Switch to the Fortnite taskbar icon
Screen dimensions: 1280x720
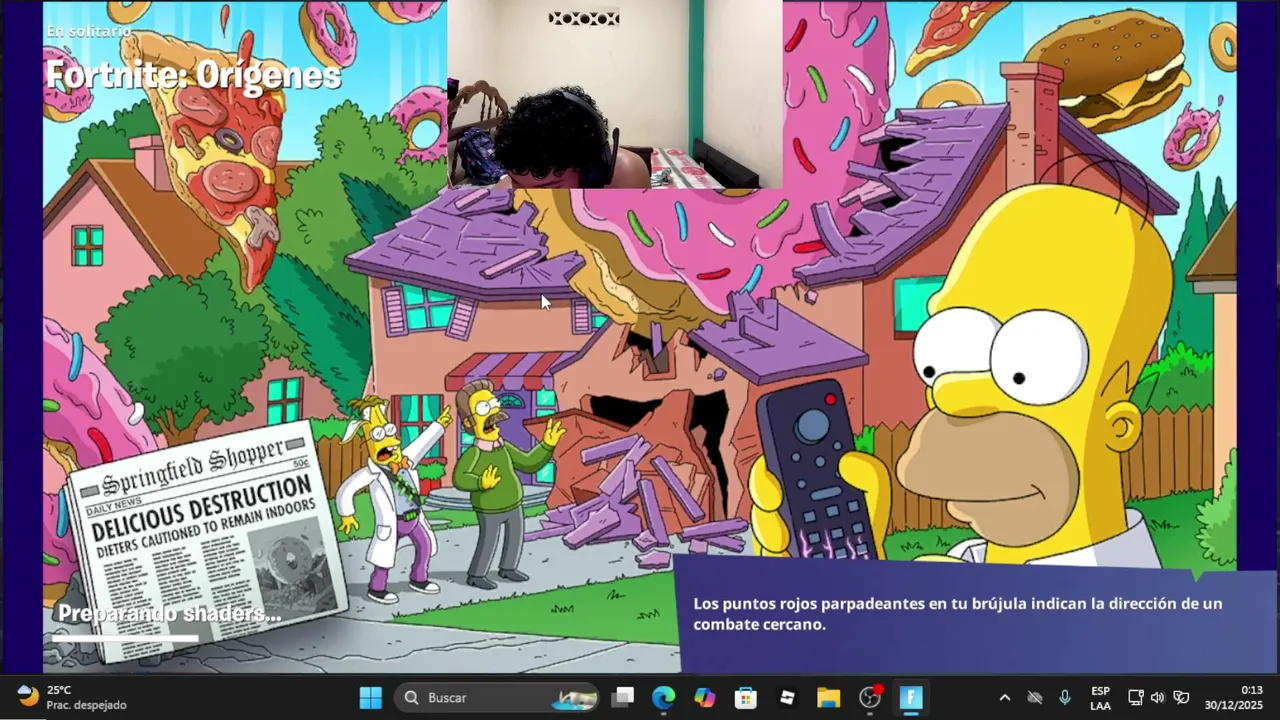click(911, 697)
